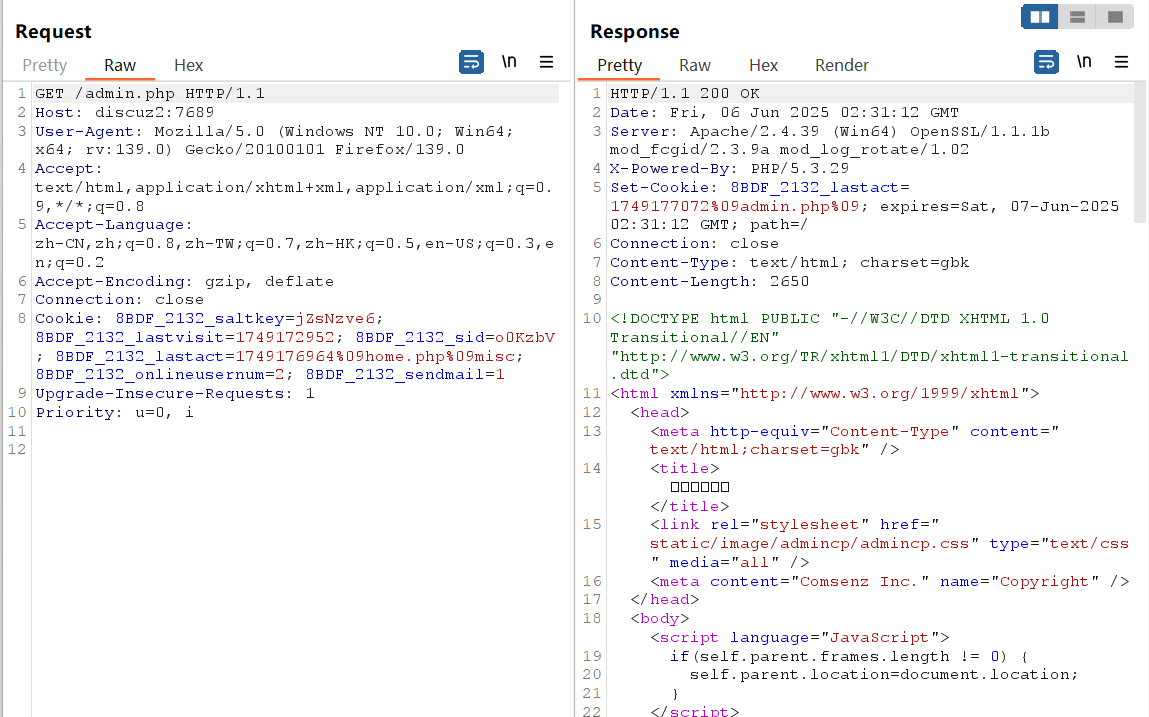
Task: Click the Upgrade-Insecure-Requests header
Action: (175, 394)
